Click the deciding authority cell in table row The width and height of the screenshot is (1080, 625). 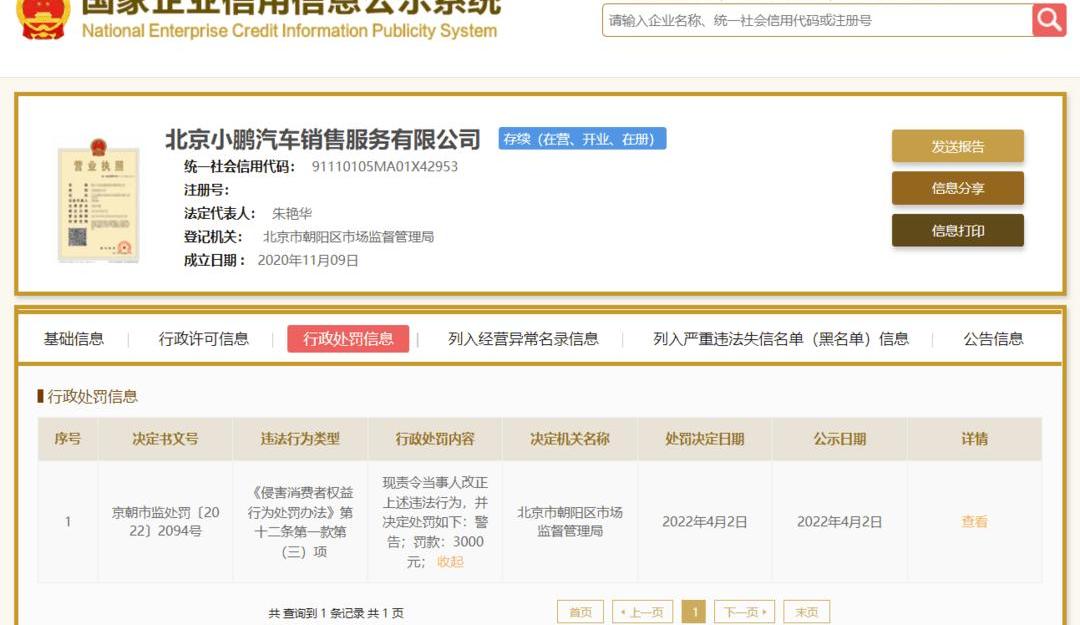coord(570,522)
